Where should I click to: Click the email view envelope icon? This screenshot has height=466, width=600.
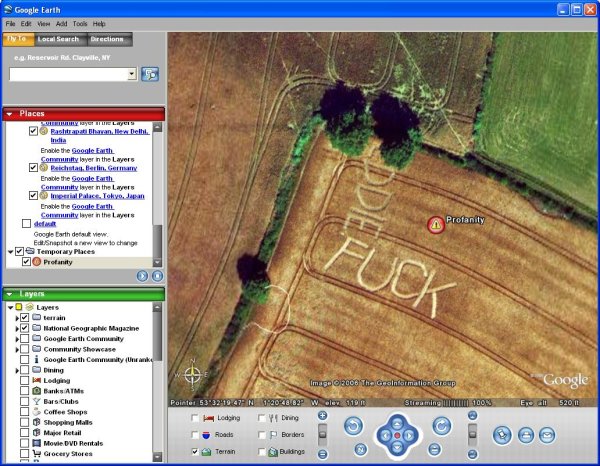[546, 435]
